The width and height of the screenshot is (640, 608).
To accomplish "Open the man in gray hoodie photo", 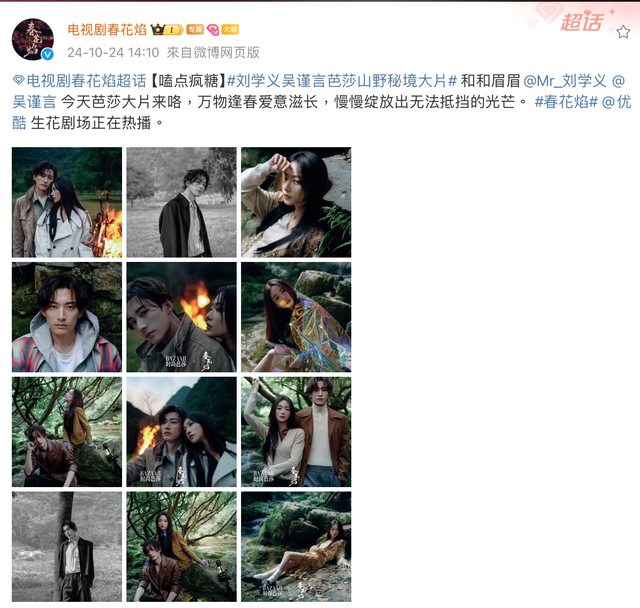I will click(x=67, y=317).
